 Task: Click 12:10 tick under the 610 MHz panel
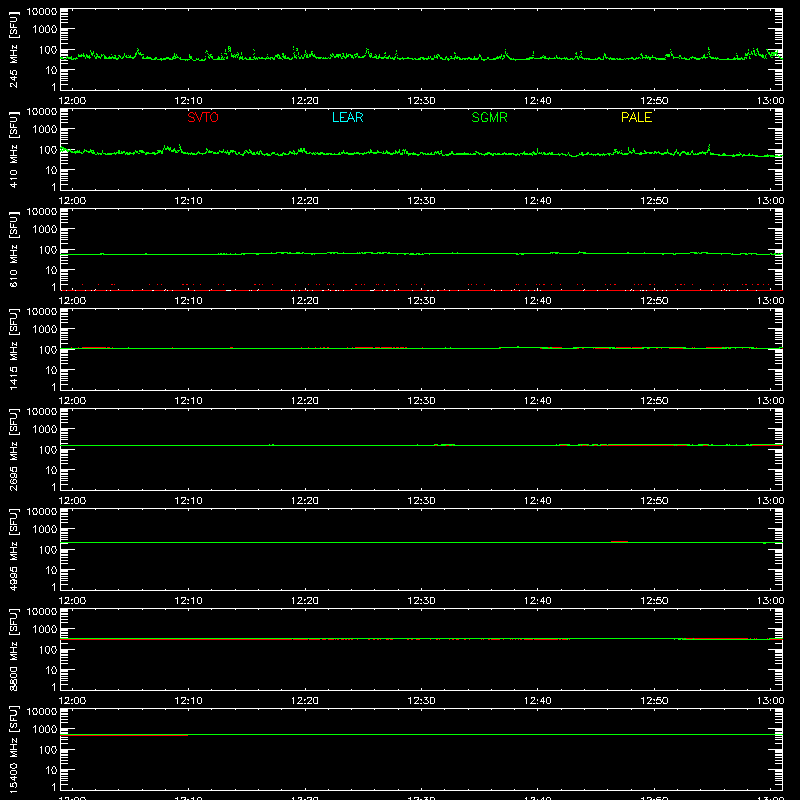(188, 301)
